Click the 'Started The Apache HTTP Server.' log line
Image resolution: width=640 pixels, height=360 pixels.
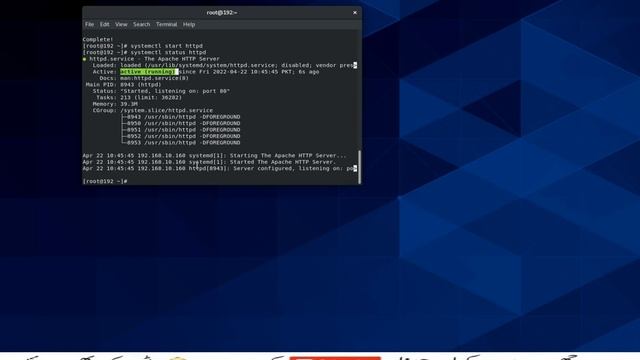click(x=209, y=162)
